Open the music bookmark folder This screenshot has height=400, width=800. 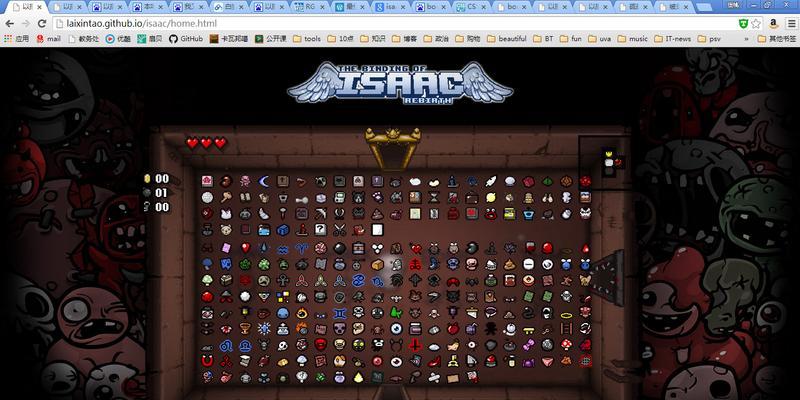click(633, 39)
